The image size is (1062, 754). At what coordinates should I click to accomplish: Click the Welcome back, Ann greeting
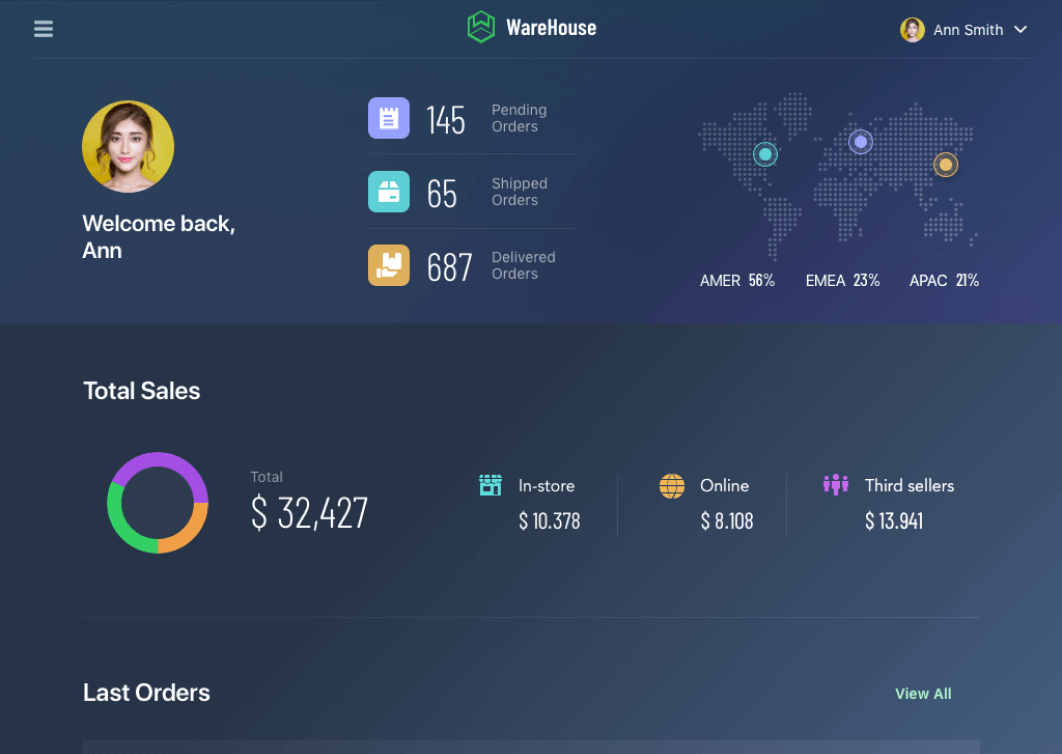click(158, 237)
